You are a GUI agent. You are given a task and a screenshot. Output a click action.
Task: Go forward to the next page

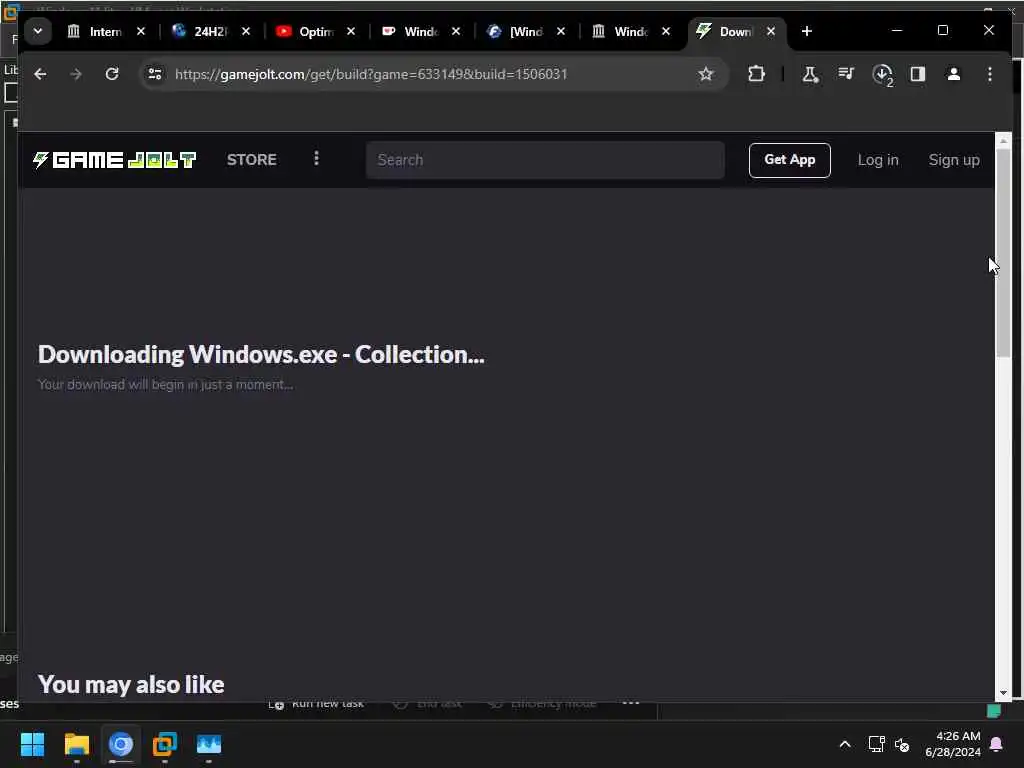point(76,74)
